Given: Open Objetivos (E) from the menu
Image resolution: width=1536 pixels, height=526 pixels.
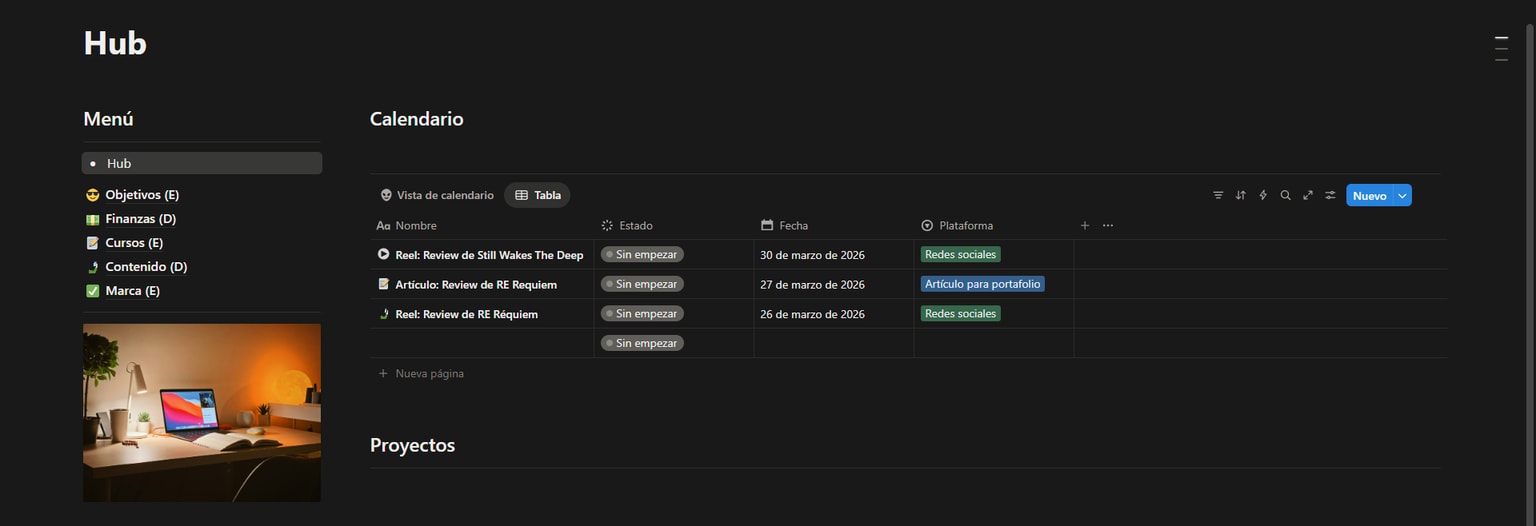Looking at the screenshot, I should coord(142,195).
